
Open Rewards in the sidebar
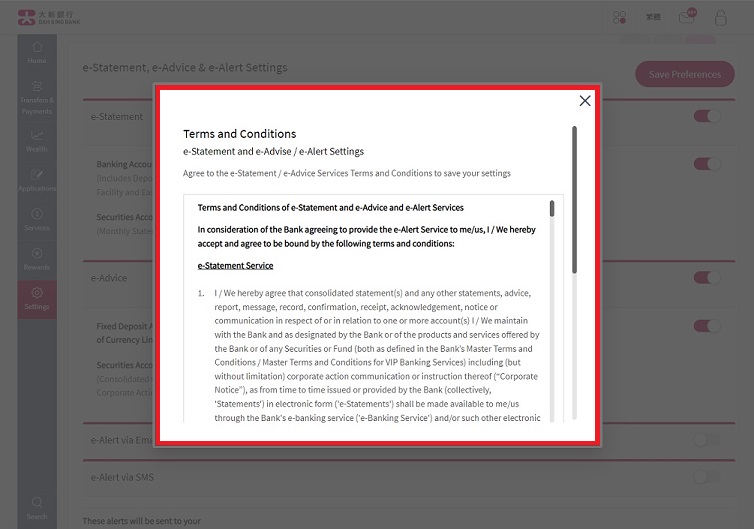(x=37, y=259)
